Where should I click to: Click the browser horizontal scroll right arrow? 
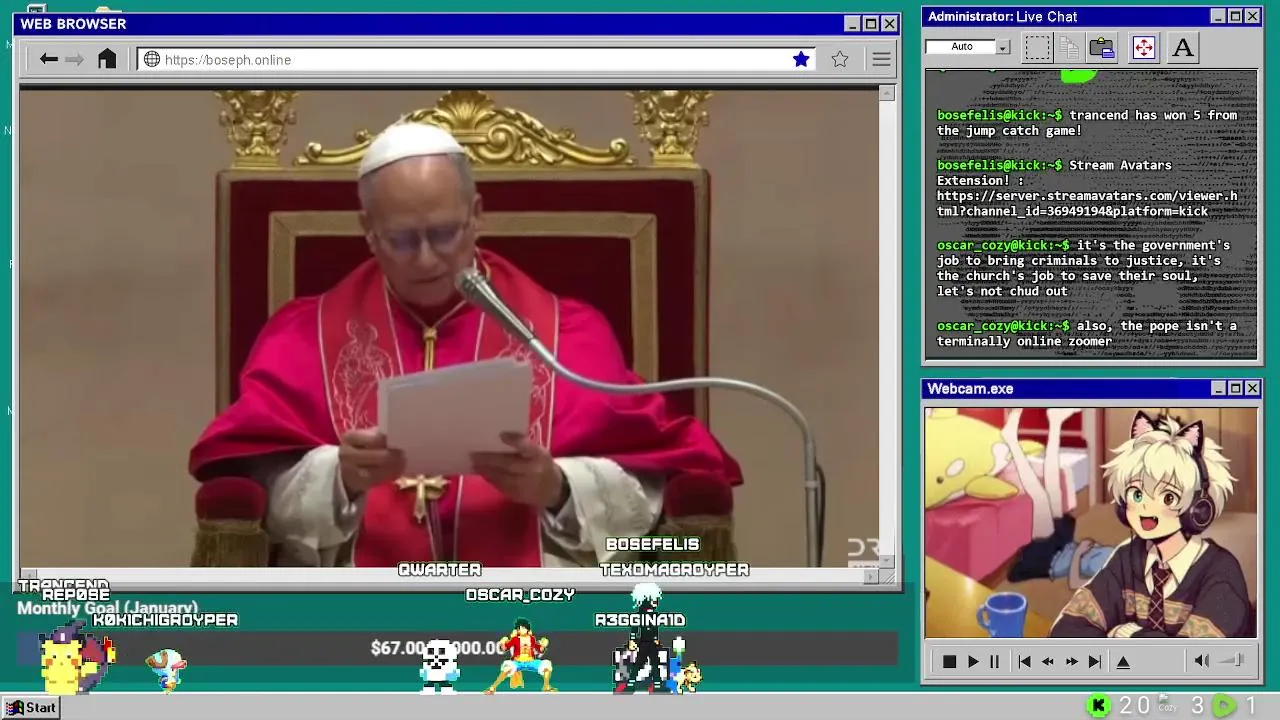pyautogui.click(x=871, y=576)
